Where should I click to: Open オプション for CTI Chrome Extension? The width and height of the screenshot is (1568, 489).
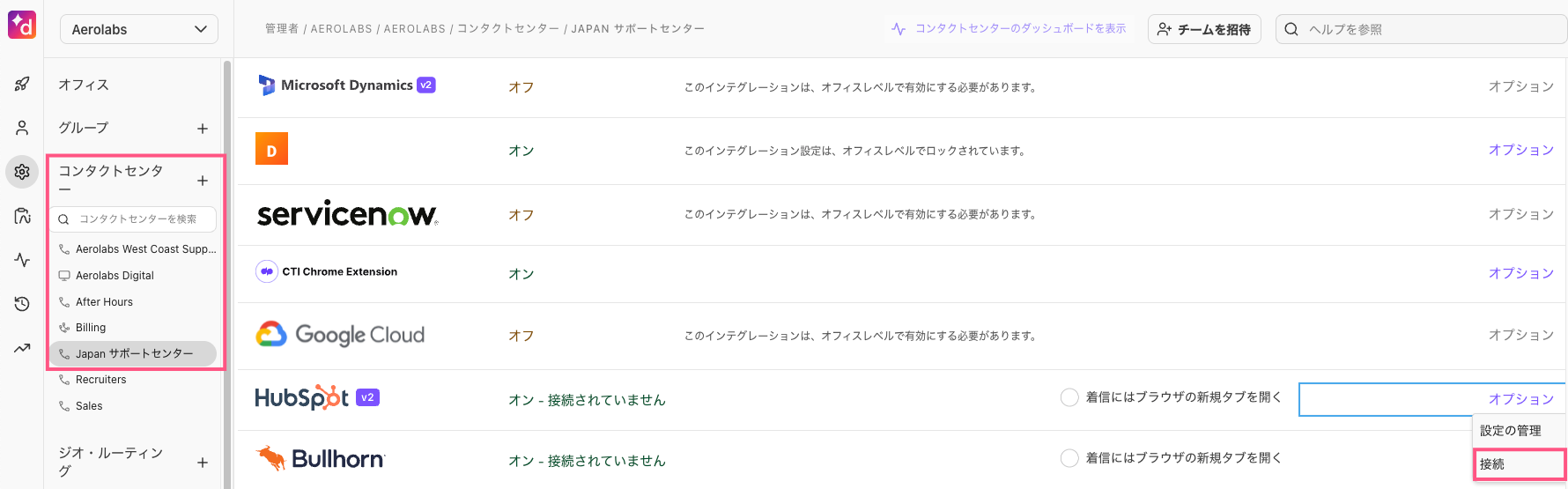1520,273
